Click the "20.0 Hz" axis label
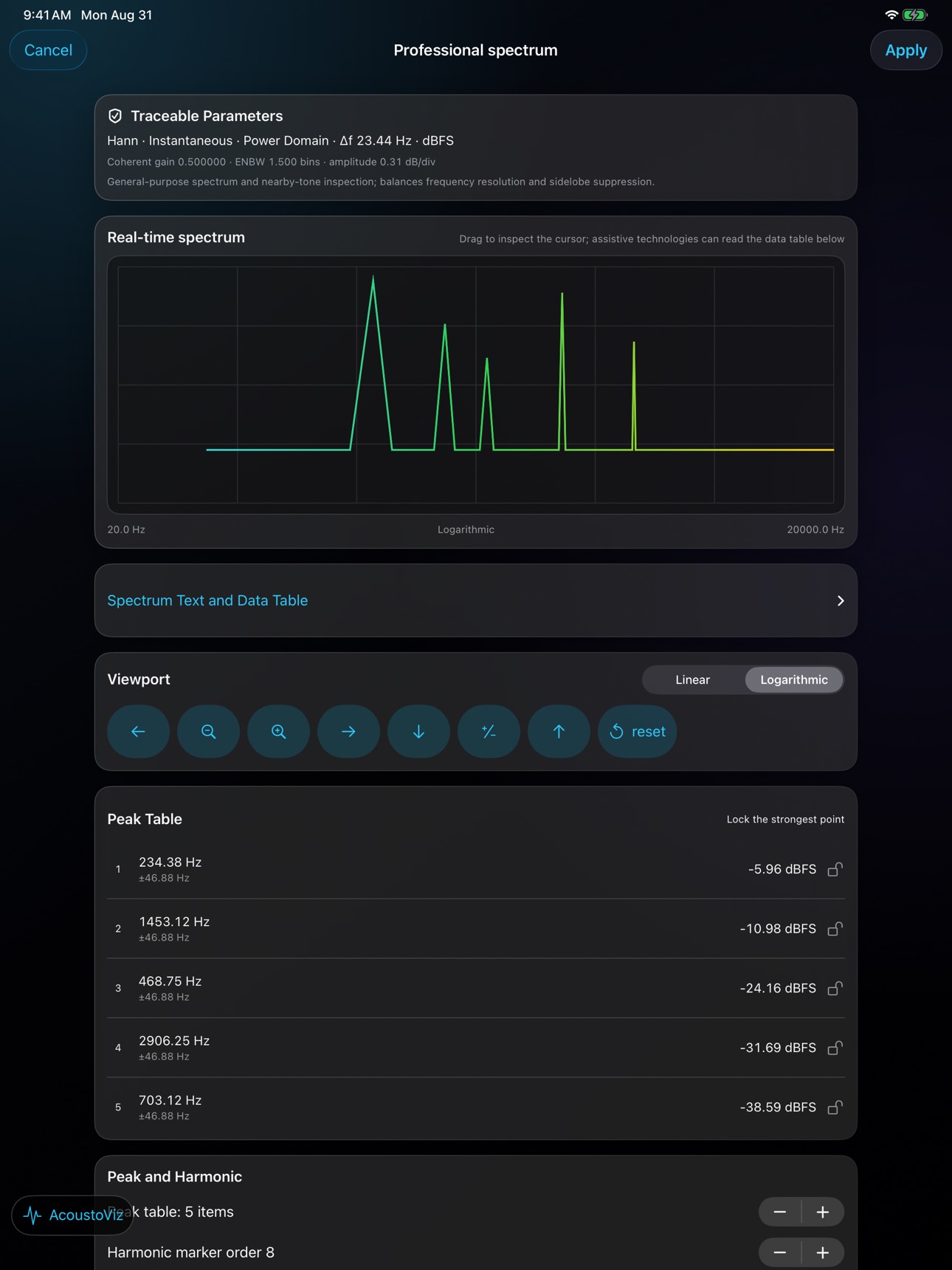The width and height of the screenshot is (952, 1270). (x=126, y=529)
